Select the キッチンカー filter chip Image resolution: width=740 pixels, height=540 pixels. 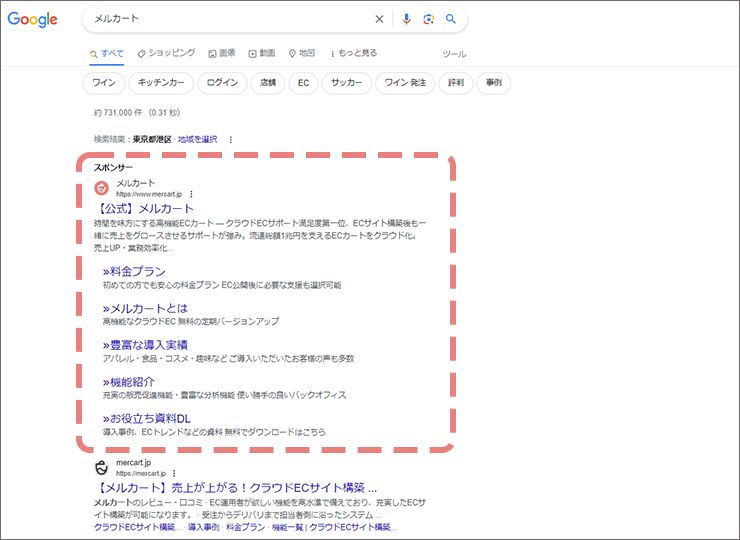(x=161, y=83)
